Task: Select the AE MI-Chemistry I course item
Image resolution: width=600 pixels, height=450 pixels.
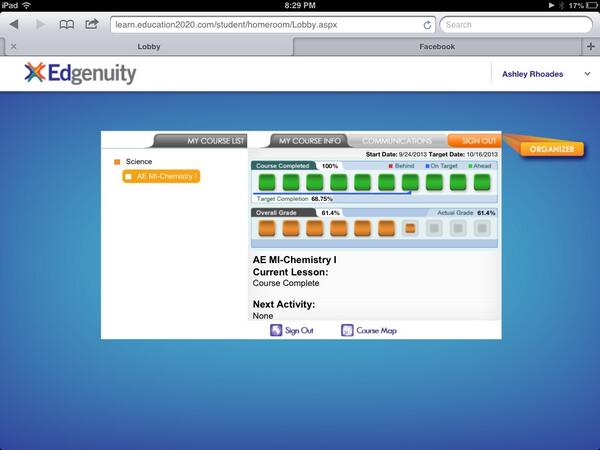Action: pos(161,176)
